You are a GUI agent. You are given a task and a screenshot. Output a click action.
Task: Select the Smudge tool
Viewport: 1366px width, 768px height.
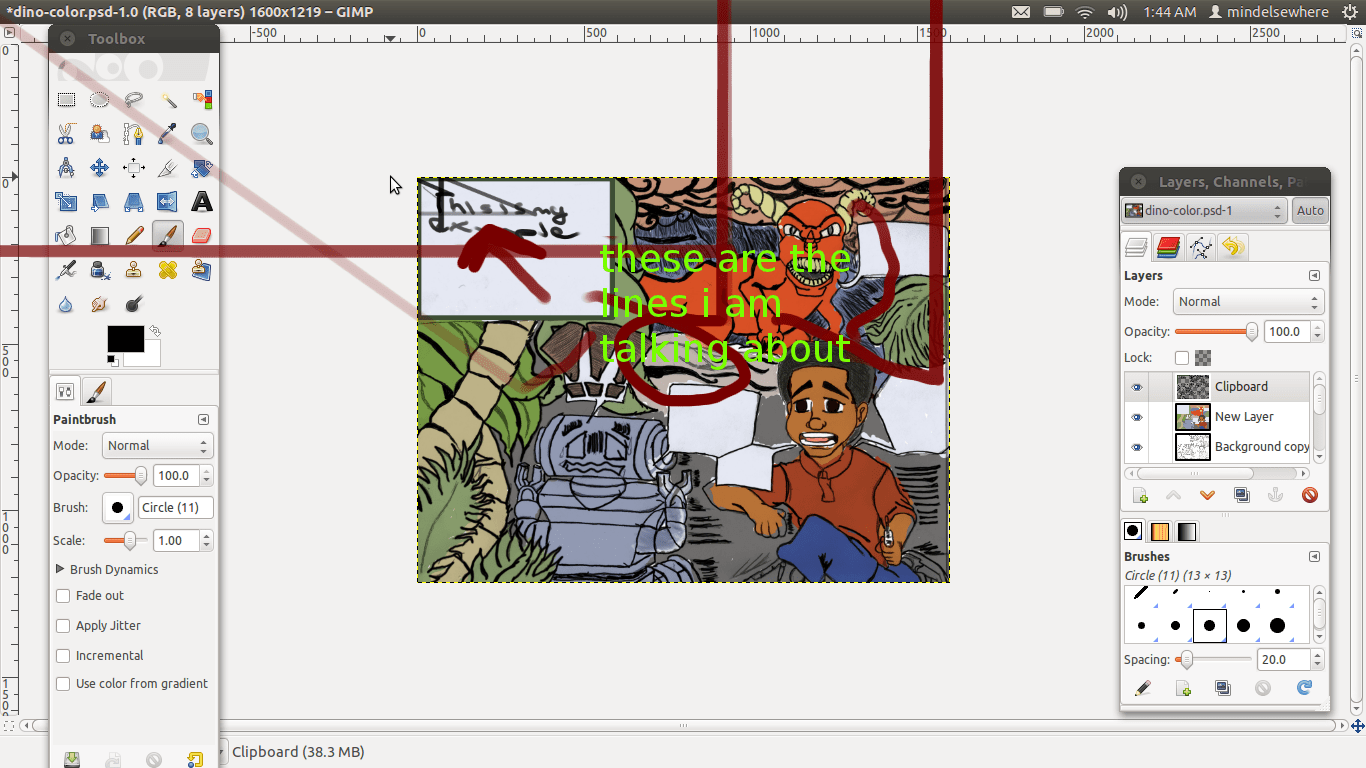click(x=100, y=304)
